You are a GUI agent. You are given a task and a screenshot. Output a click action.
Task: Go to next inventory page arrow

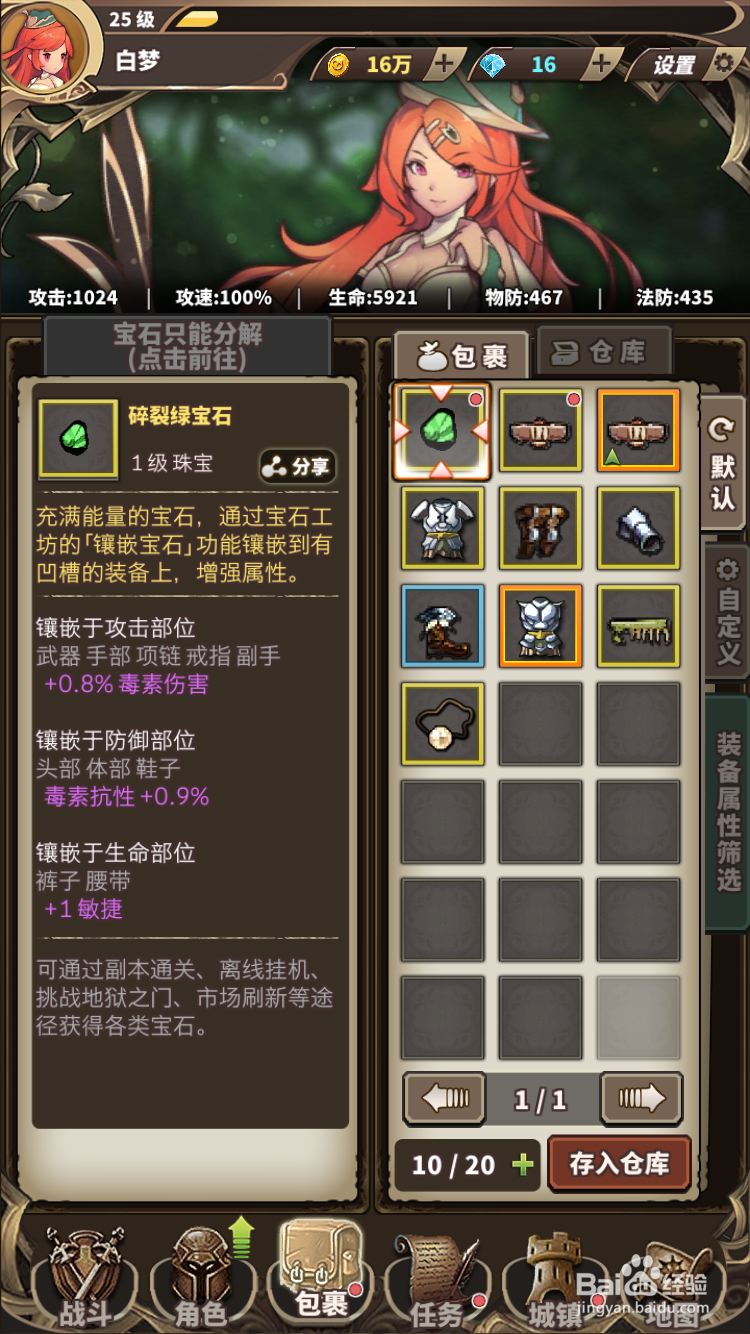coord(642,1100)
